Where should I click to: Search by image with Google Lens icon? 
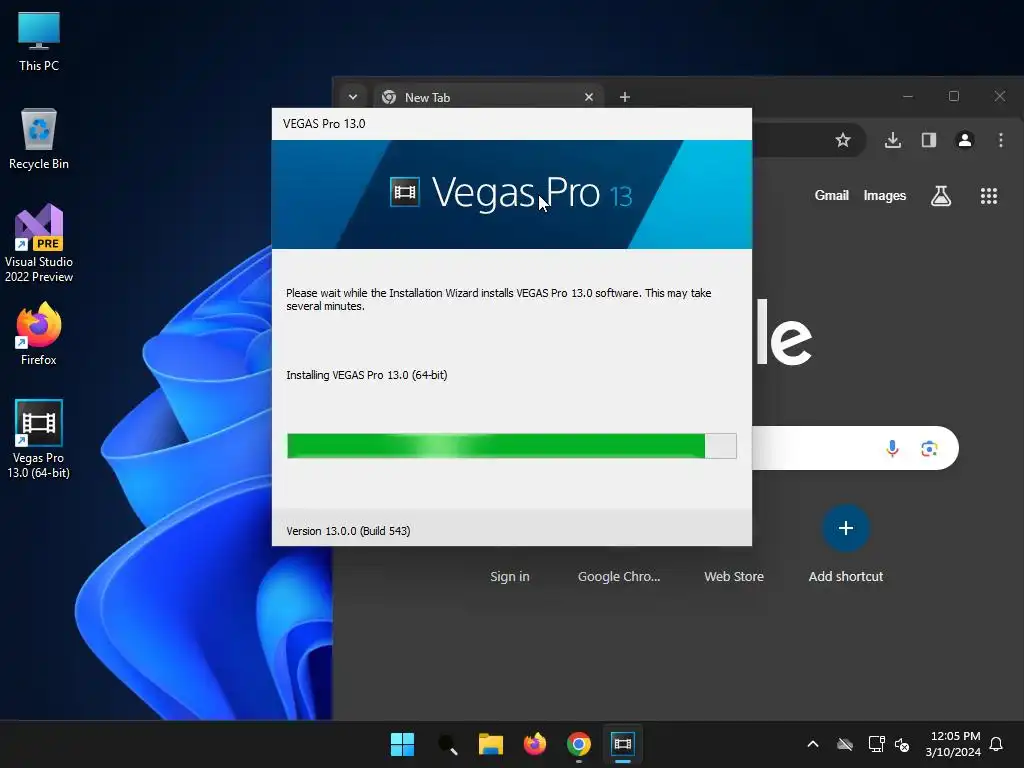[x=929, y=448]
